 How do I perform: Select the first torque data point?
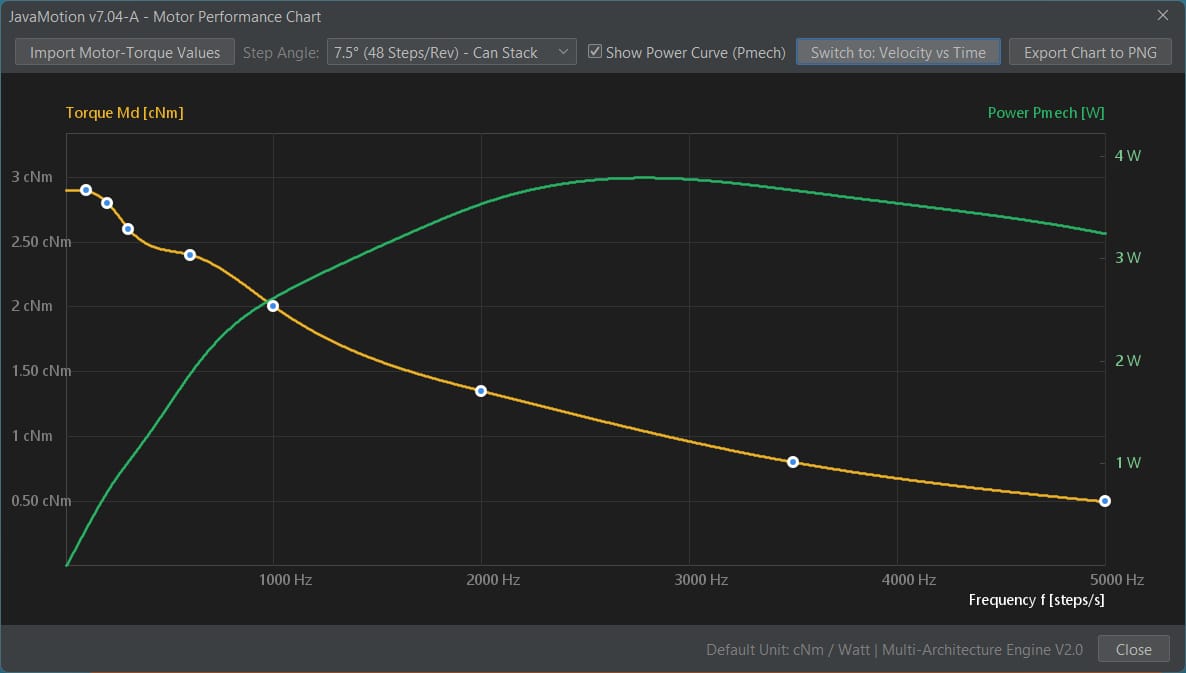[x=86, y=190]
